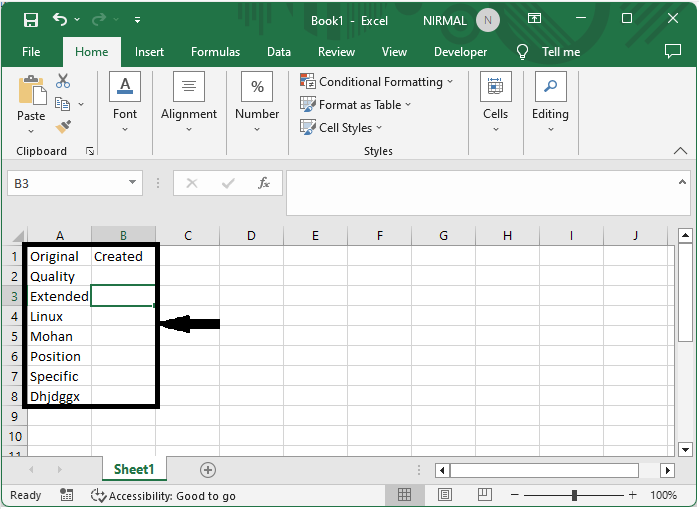The height and width of the screenshot is (509, 699).
Task: Switch to the Home tab
Action: (x=91, y=52)
